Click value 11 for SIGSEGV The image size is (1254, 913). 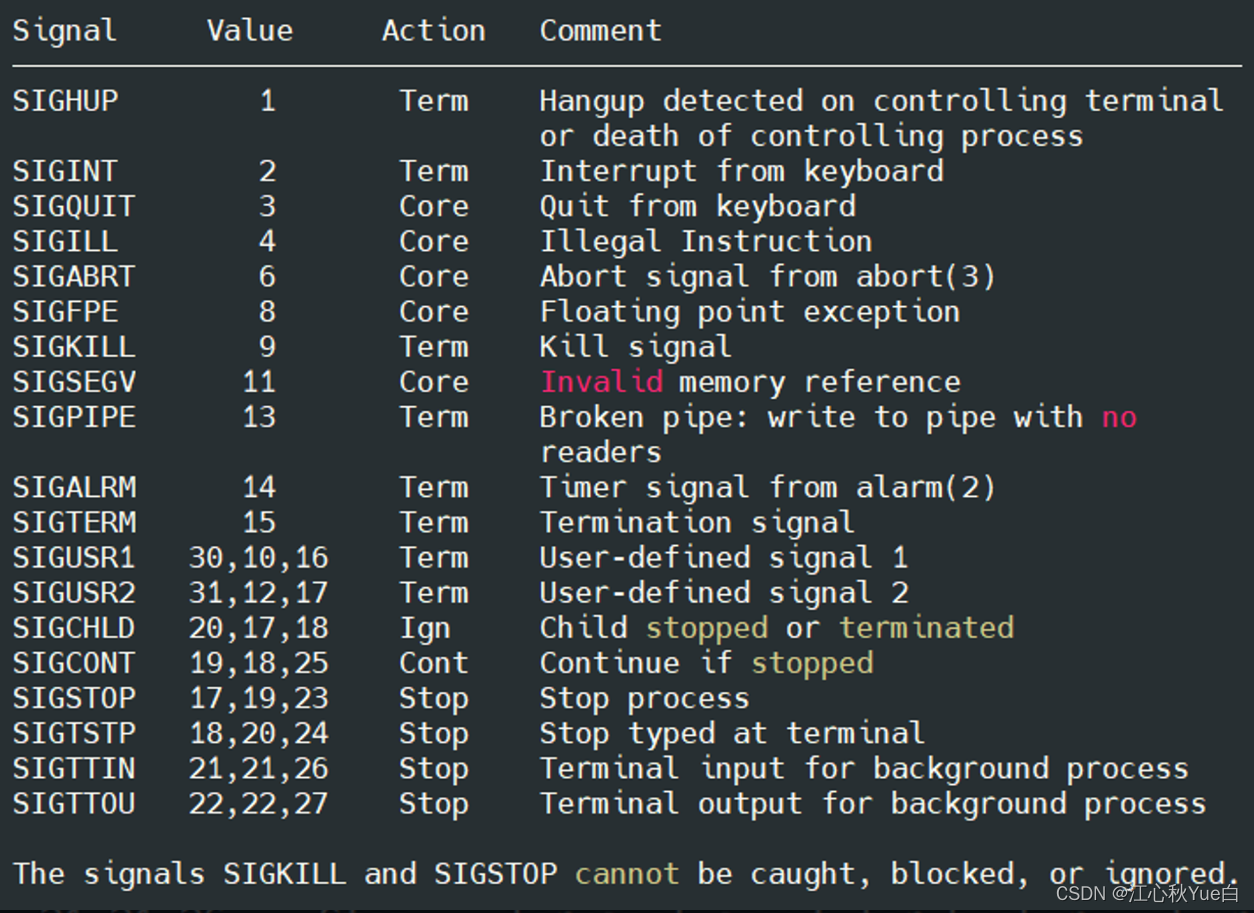(259, 382)
